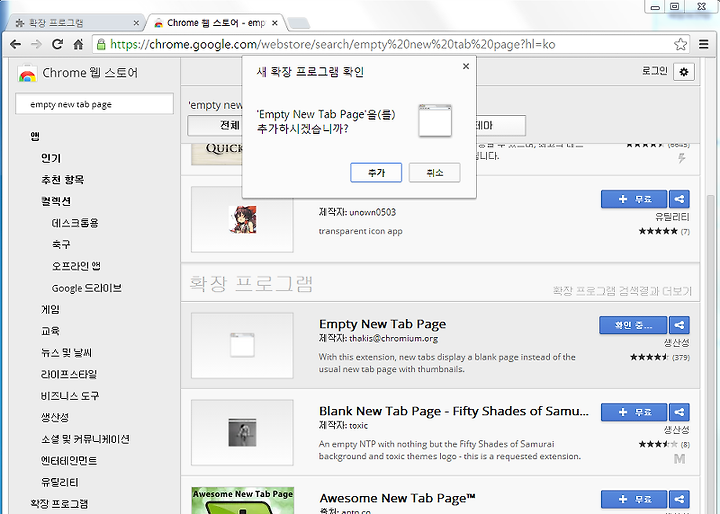Close the 확장 프로그램 tab
The image size is (720, 514).
pos(136,23)
